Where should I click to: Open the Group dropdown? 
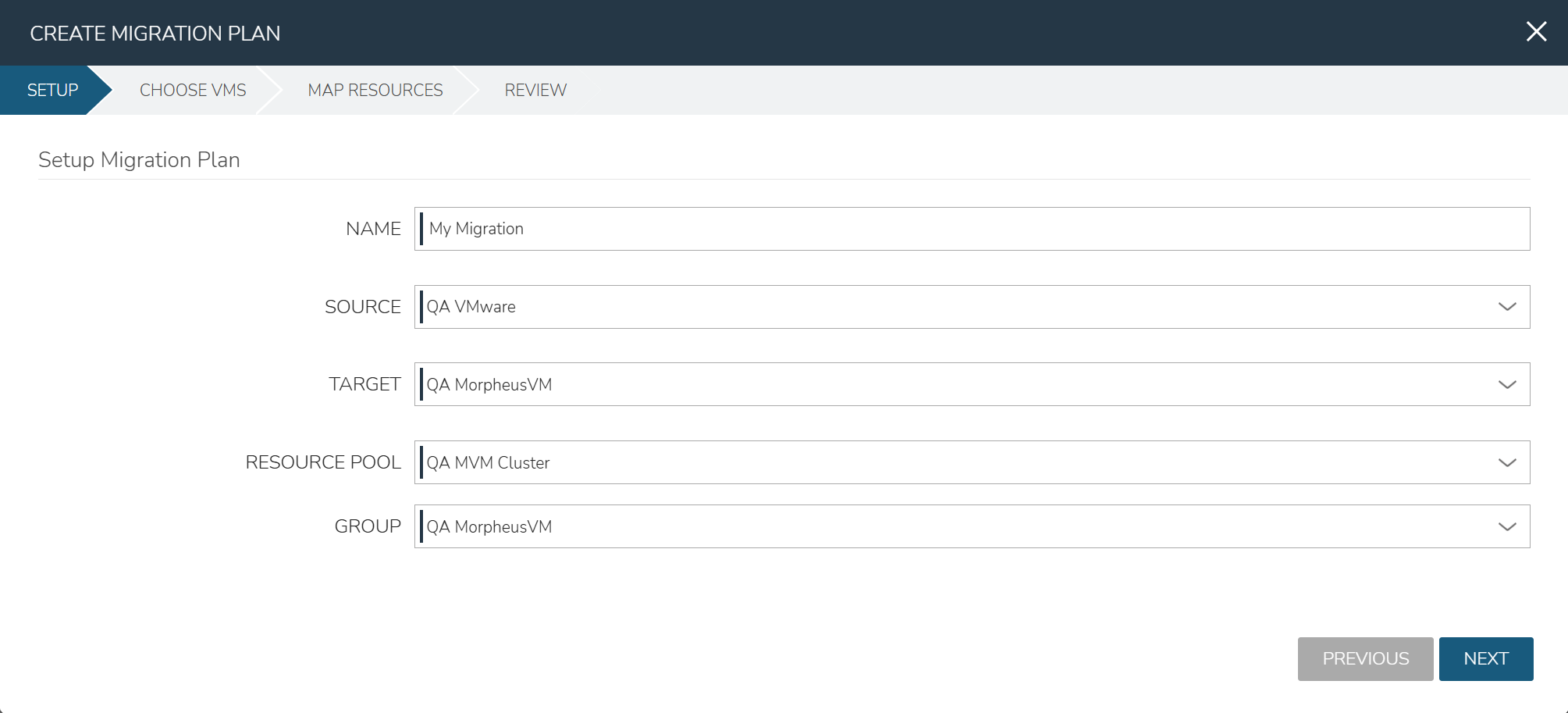pos(972,526)
